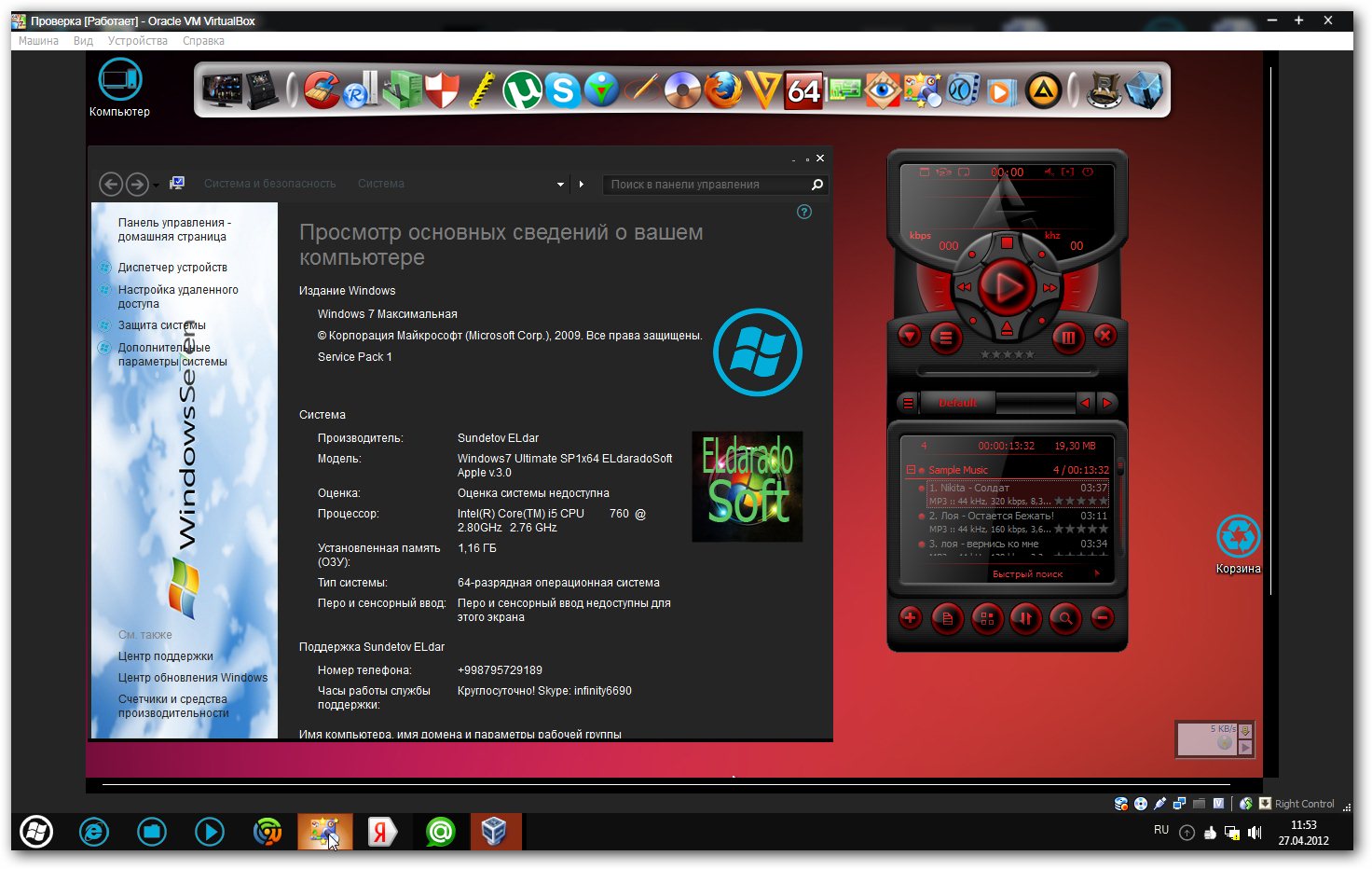Set AIMP track rating stars
Viewport: 1372px width, 869px height.
click(1007, 354)
